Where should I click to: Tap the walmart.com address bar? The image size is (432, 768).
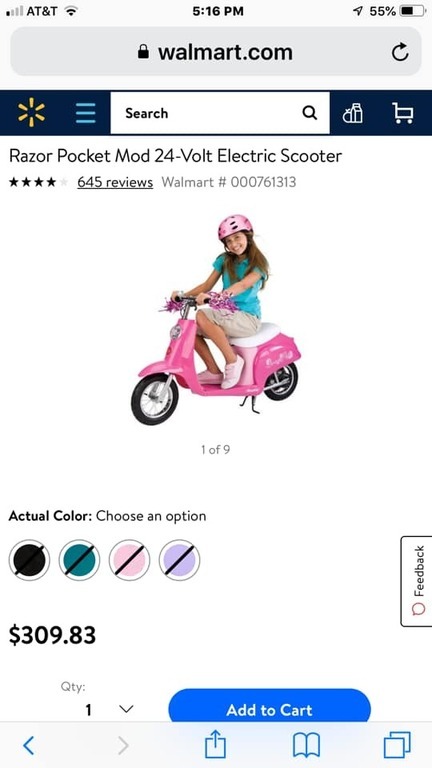(x=216, y=52)
